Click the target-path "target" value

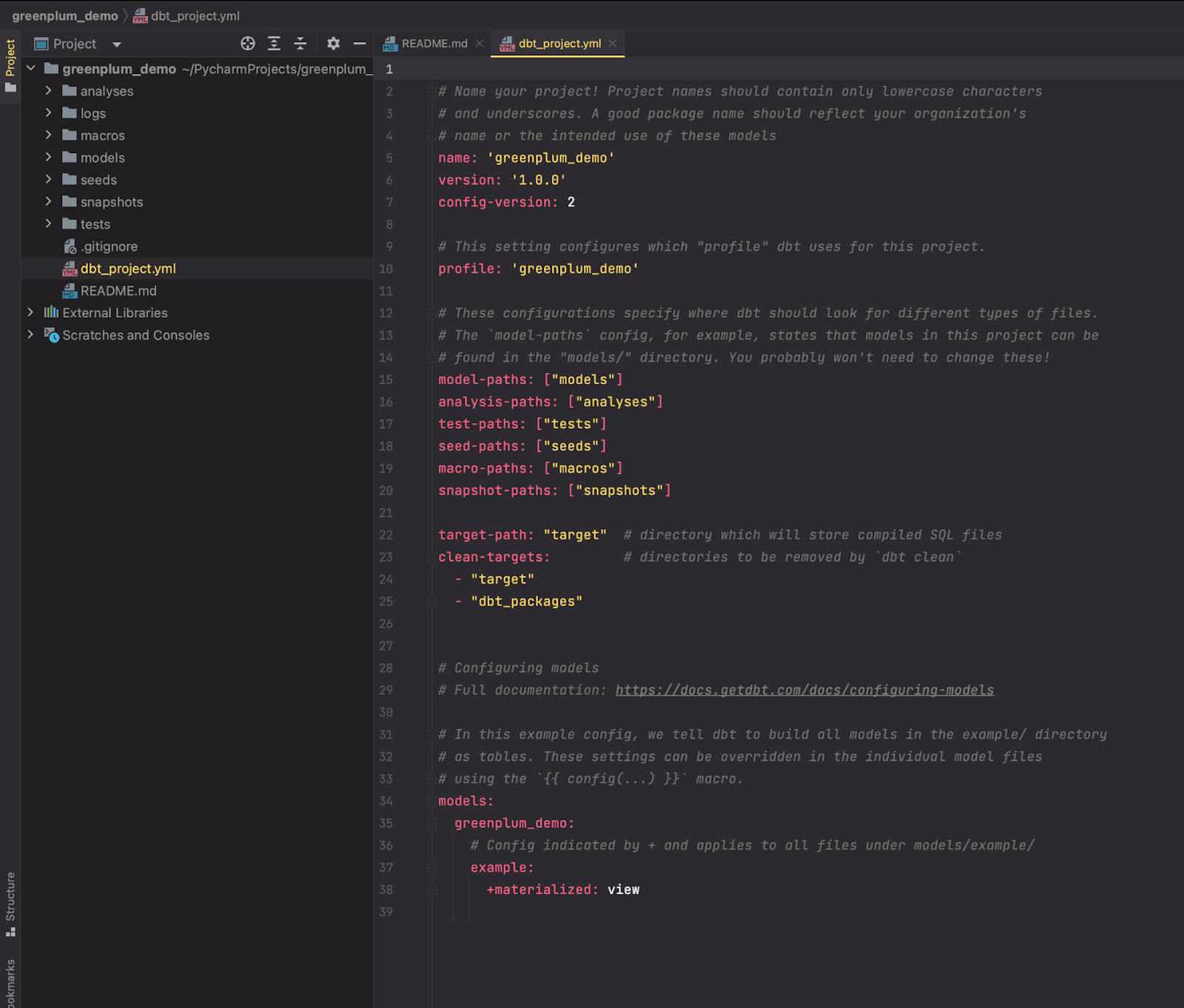(575, 535)
